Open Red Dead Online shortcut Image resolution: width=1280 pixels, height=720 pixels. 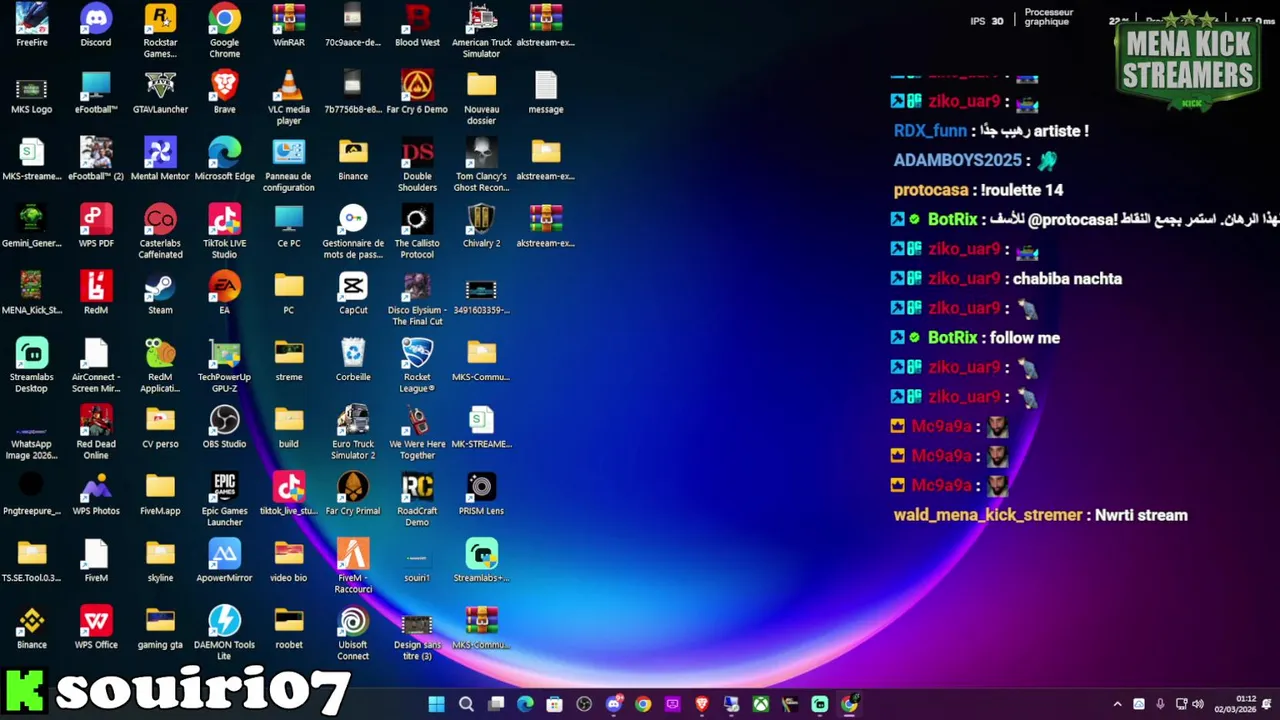pyautogui.click(x=96, y=432)
